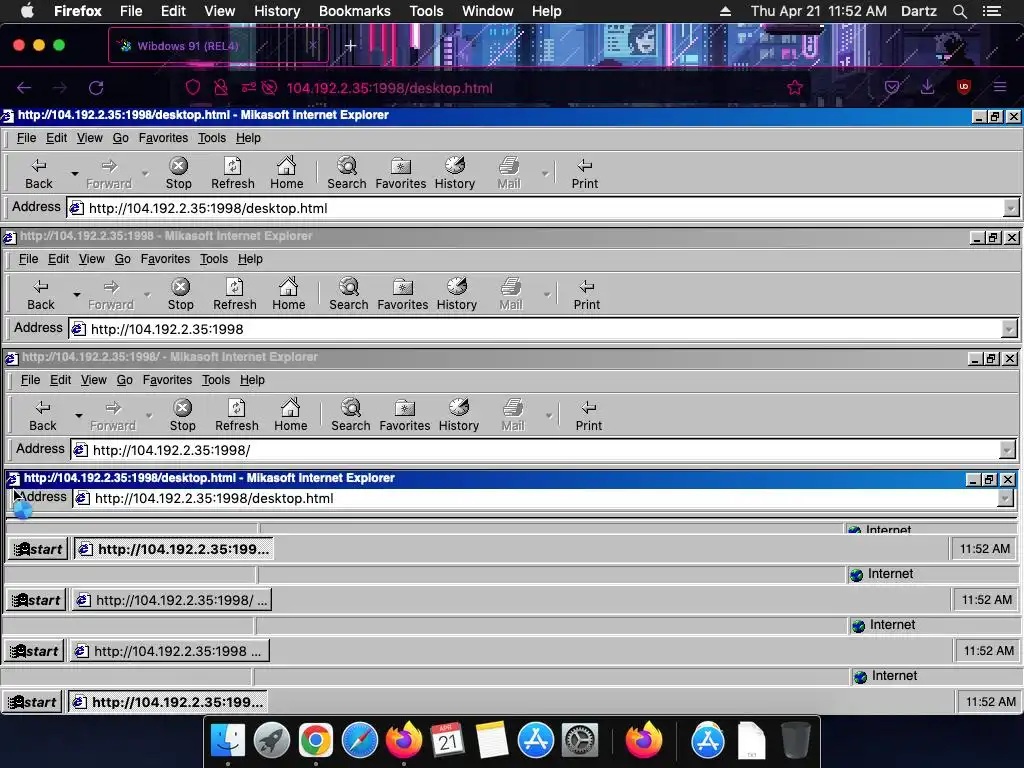Open History in the topmost Internet Explorer toolbar
Screen dimensions: 1024x768
tap(455, 174)
